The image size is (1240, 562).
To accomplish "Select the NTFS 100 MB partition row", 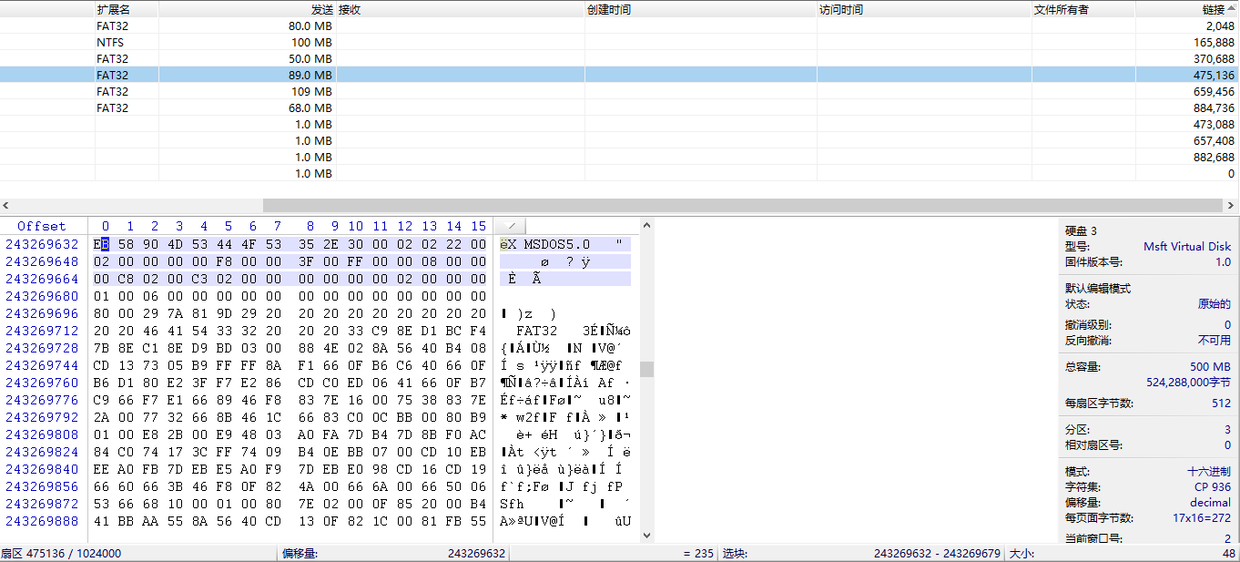I will pyautogui.click(x=214, y=43).
